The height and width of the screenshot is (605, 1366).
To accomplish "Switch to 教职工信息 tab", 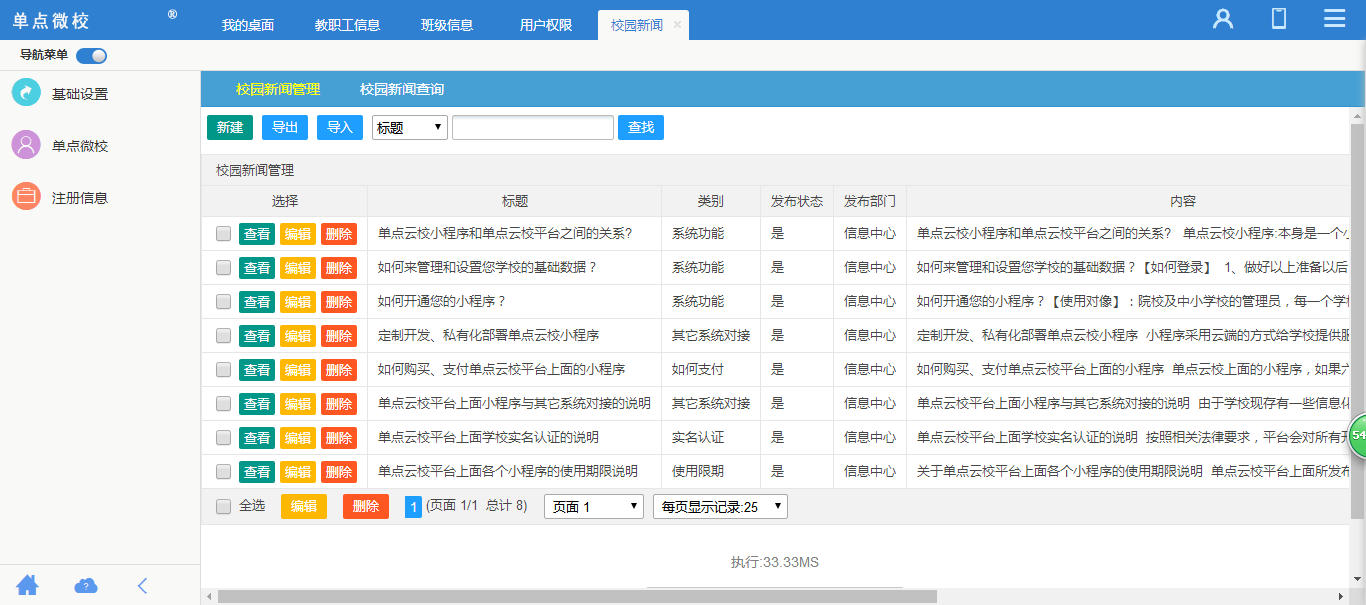I will 347,25.
